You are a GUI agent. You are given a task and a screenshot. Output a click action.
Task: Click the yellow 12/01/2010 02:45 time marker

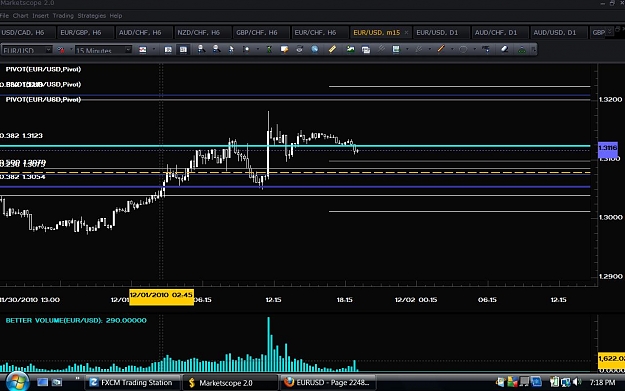(161, 297)
